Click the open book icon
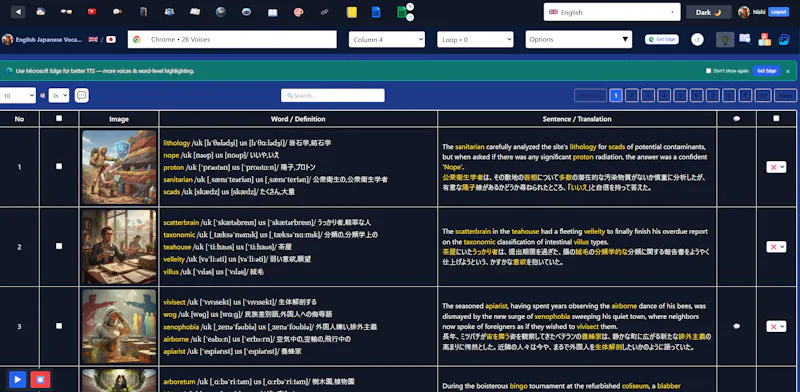 [272, 12]
